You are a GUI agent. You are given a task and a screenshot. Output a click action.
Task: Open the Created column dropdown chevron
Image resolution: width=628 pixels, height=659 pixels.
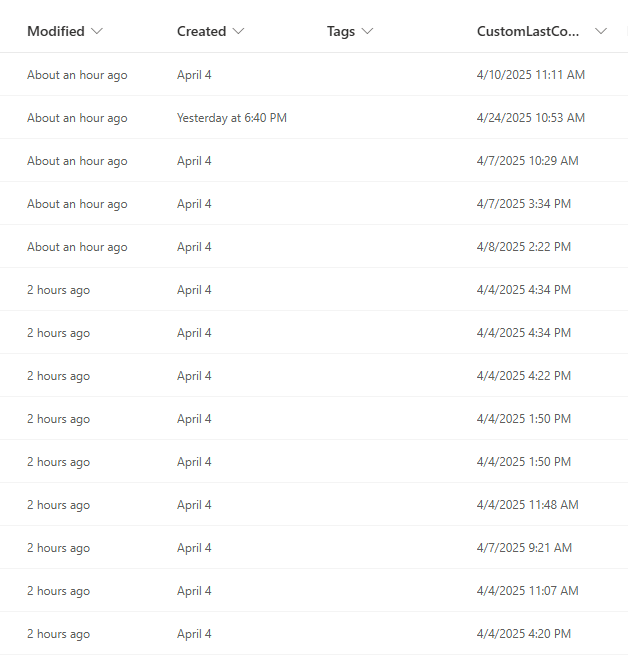pos(238,31)
